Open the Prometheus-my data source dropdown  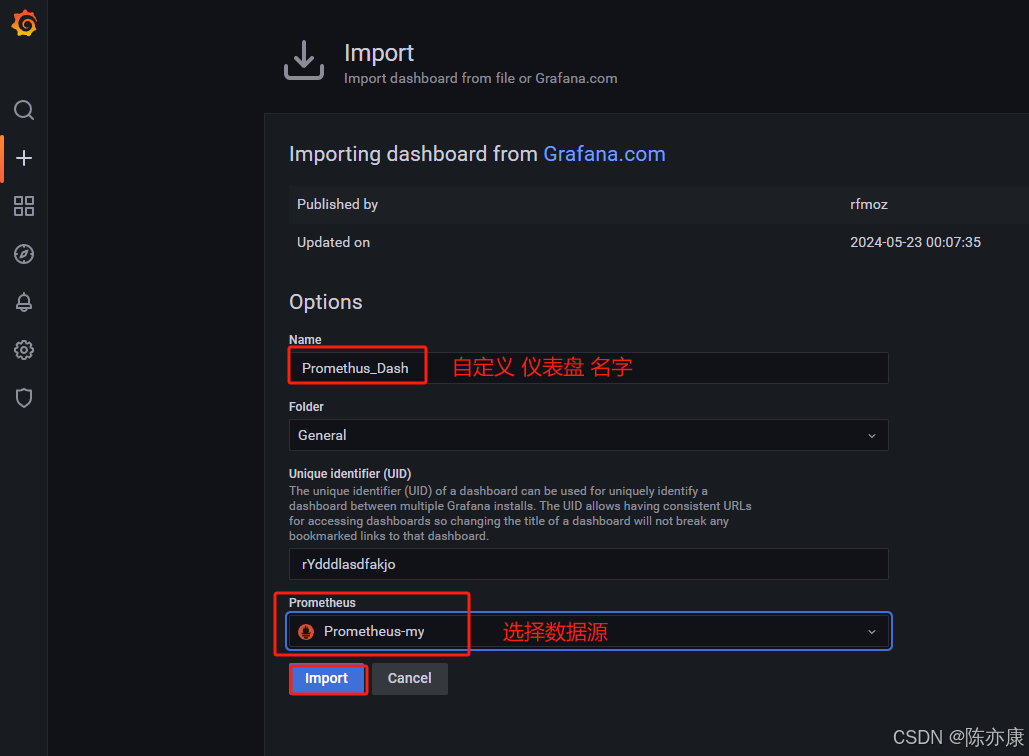(x=589, y=631)
